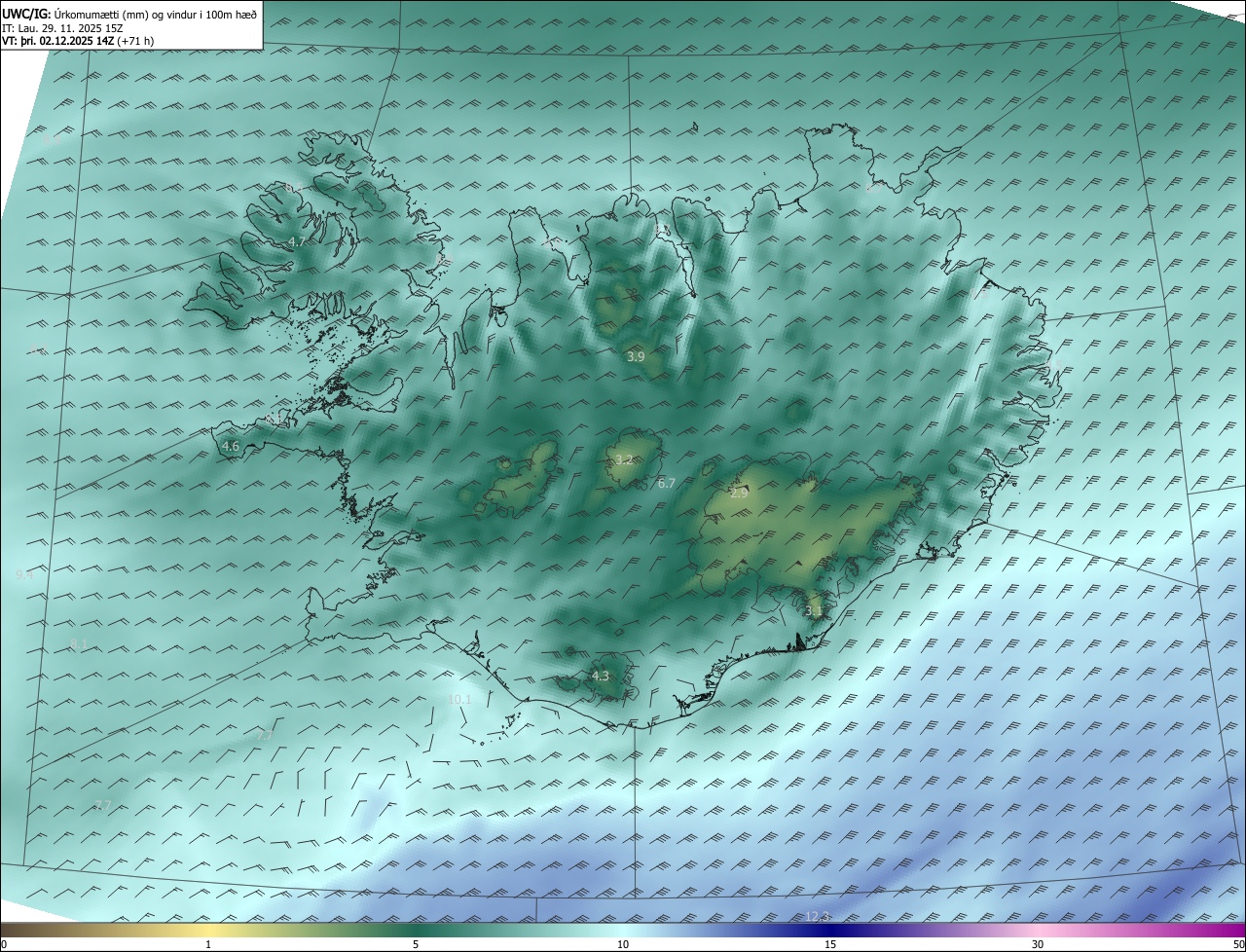Click the 3.9 value label in the north
This screenshot has width=1246, height=952.
pyautogui.click(x=636, y=357)
